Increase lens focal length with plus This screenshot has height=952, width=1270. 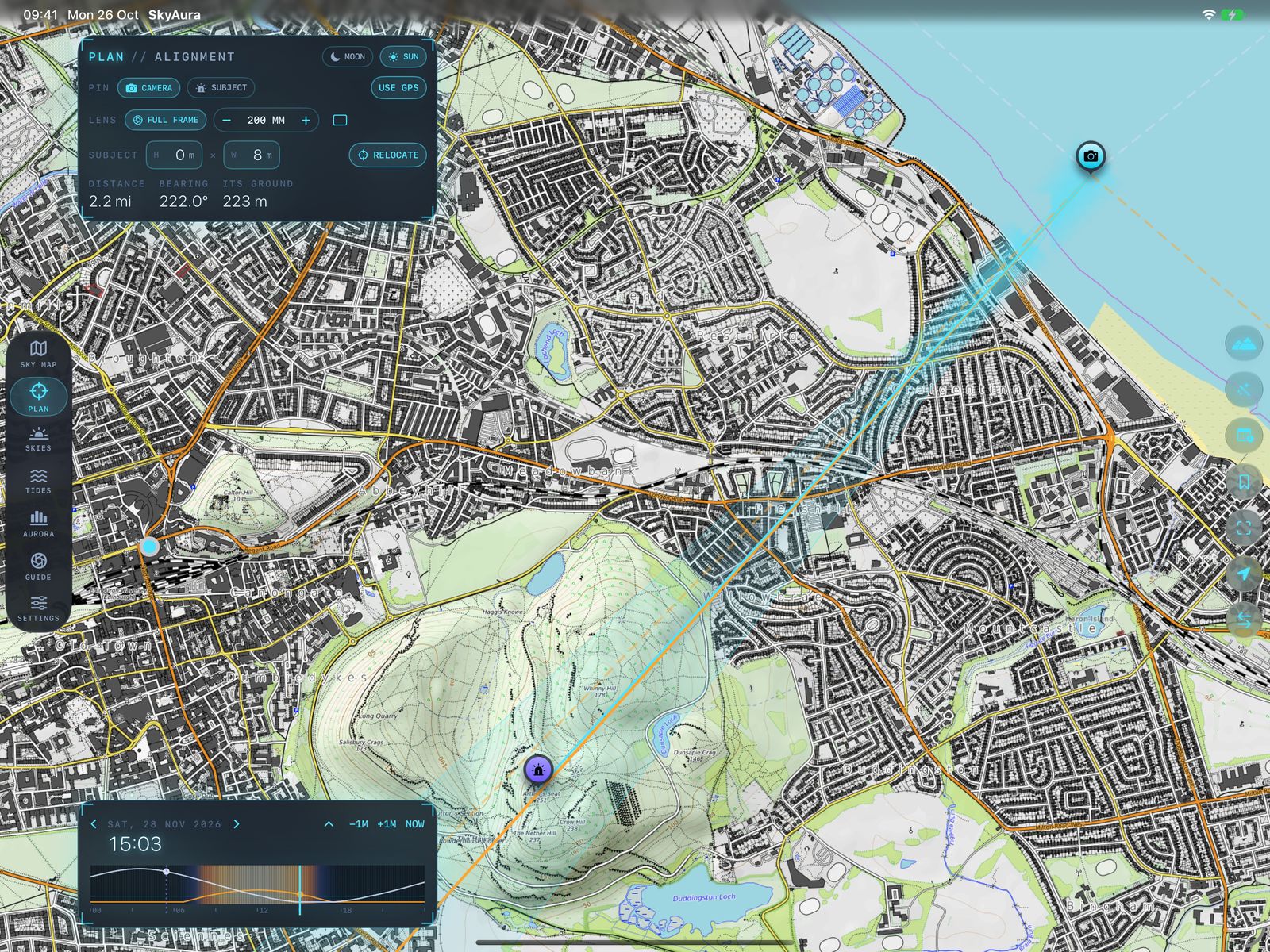point(306,120)
